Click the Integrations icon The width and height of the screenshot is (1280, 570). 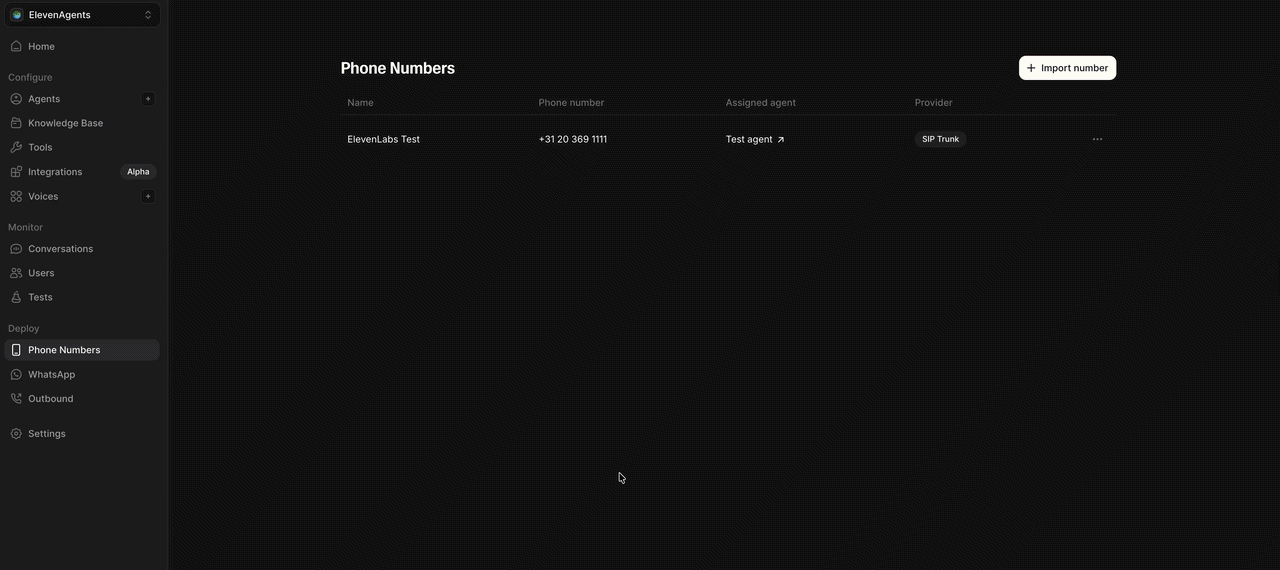tap(16, 172)
